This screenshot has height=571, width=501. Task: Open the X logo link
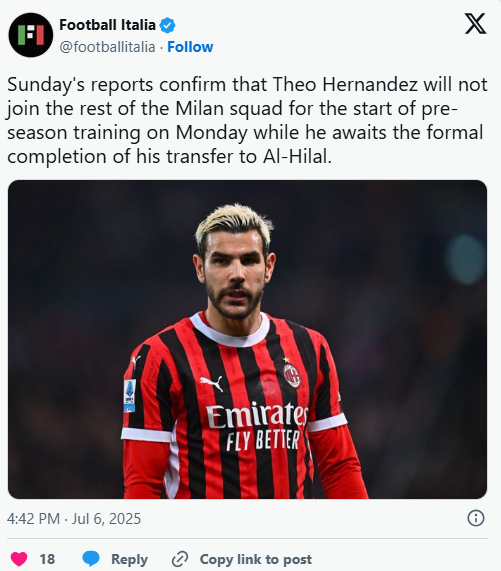[475, 24]
